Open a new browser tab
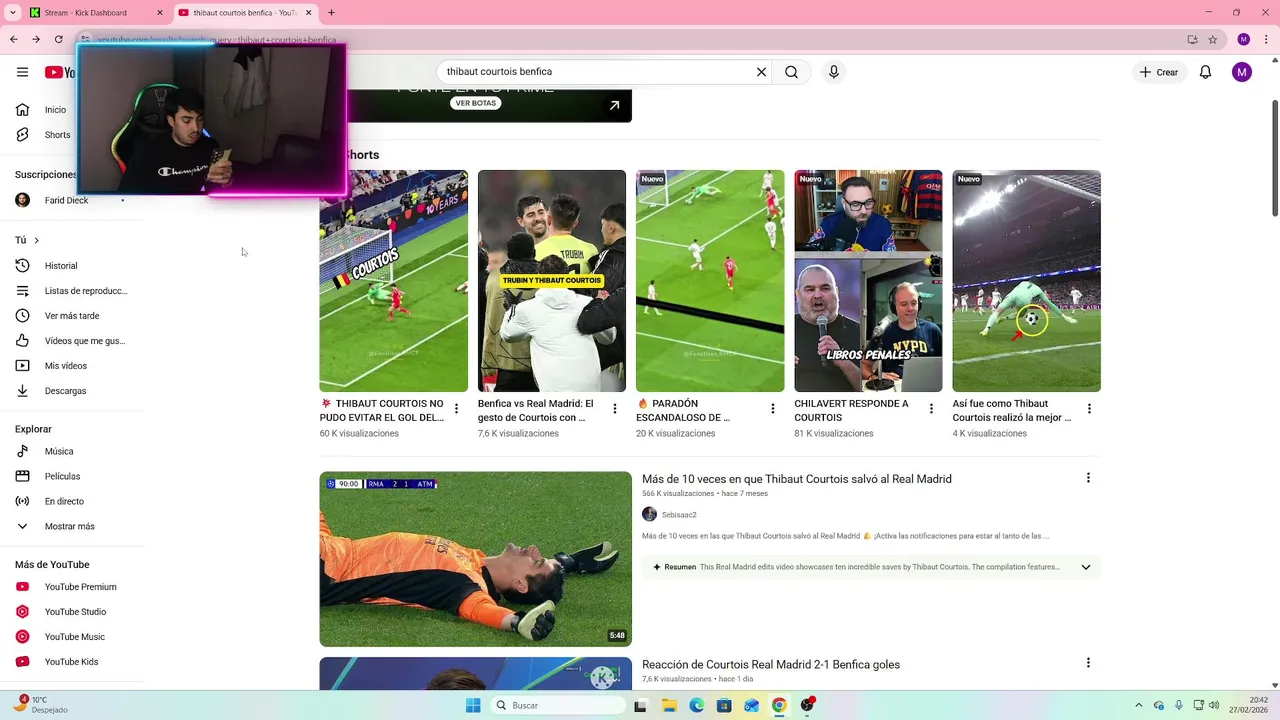 [331, 13]
